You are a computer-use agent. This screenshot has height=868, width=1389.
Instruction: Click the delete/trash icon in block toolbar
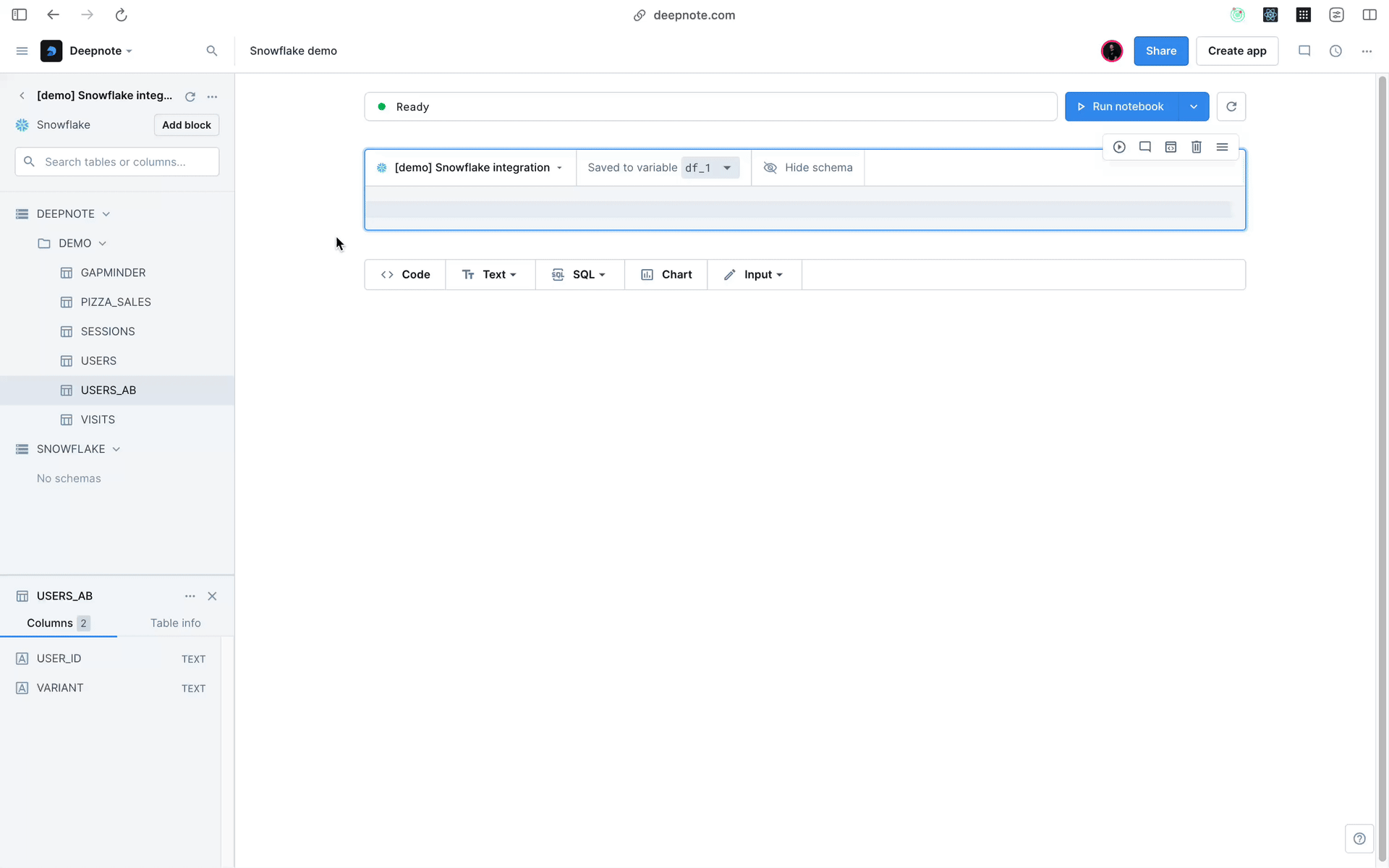click(1196, 146)
